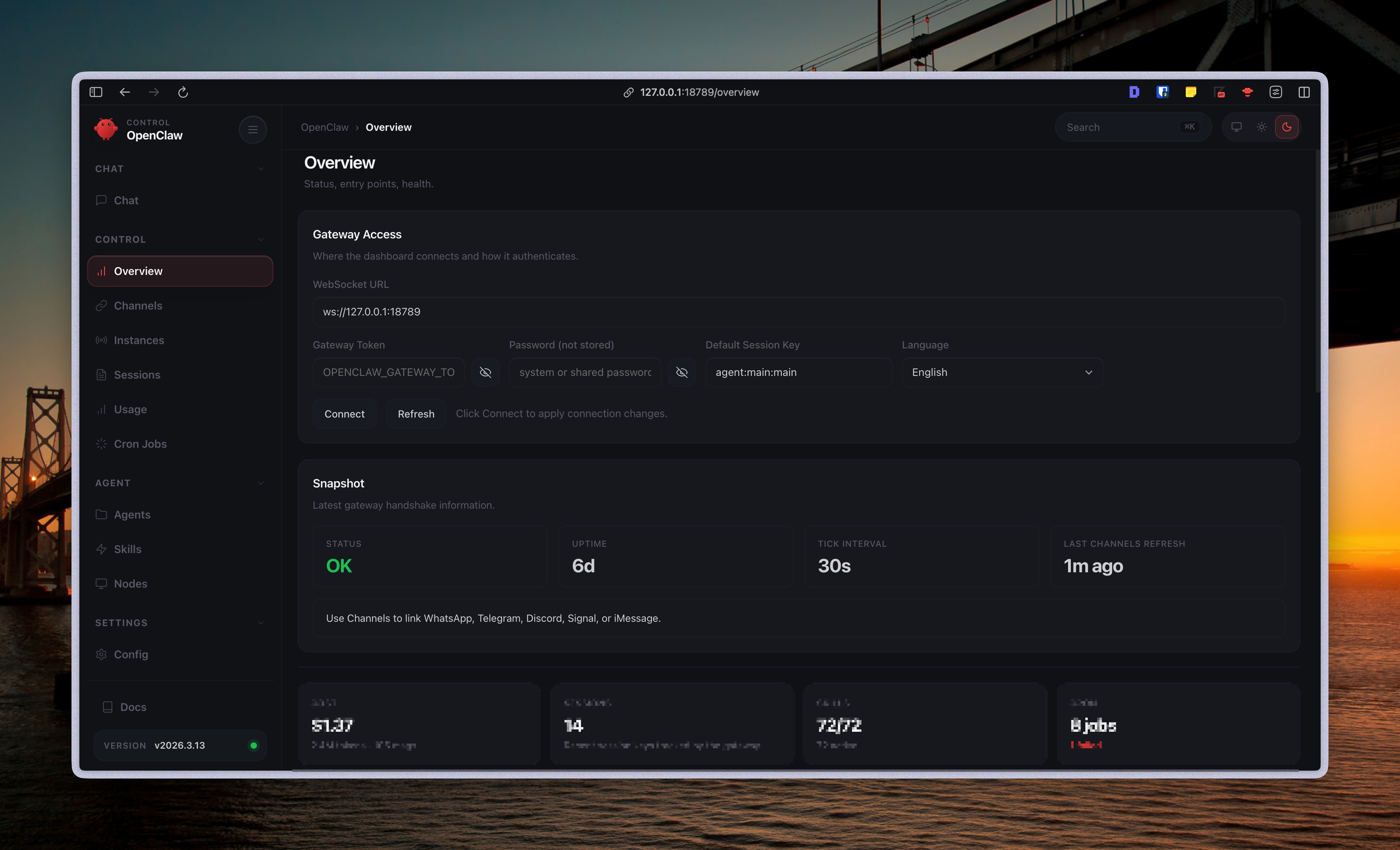
Task: Open the Docs page
Action: (x=133, y=706)
